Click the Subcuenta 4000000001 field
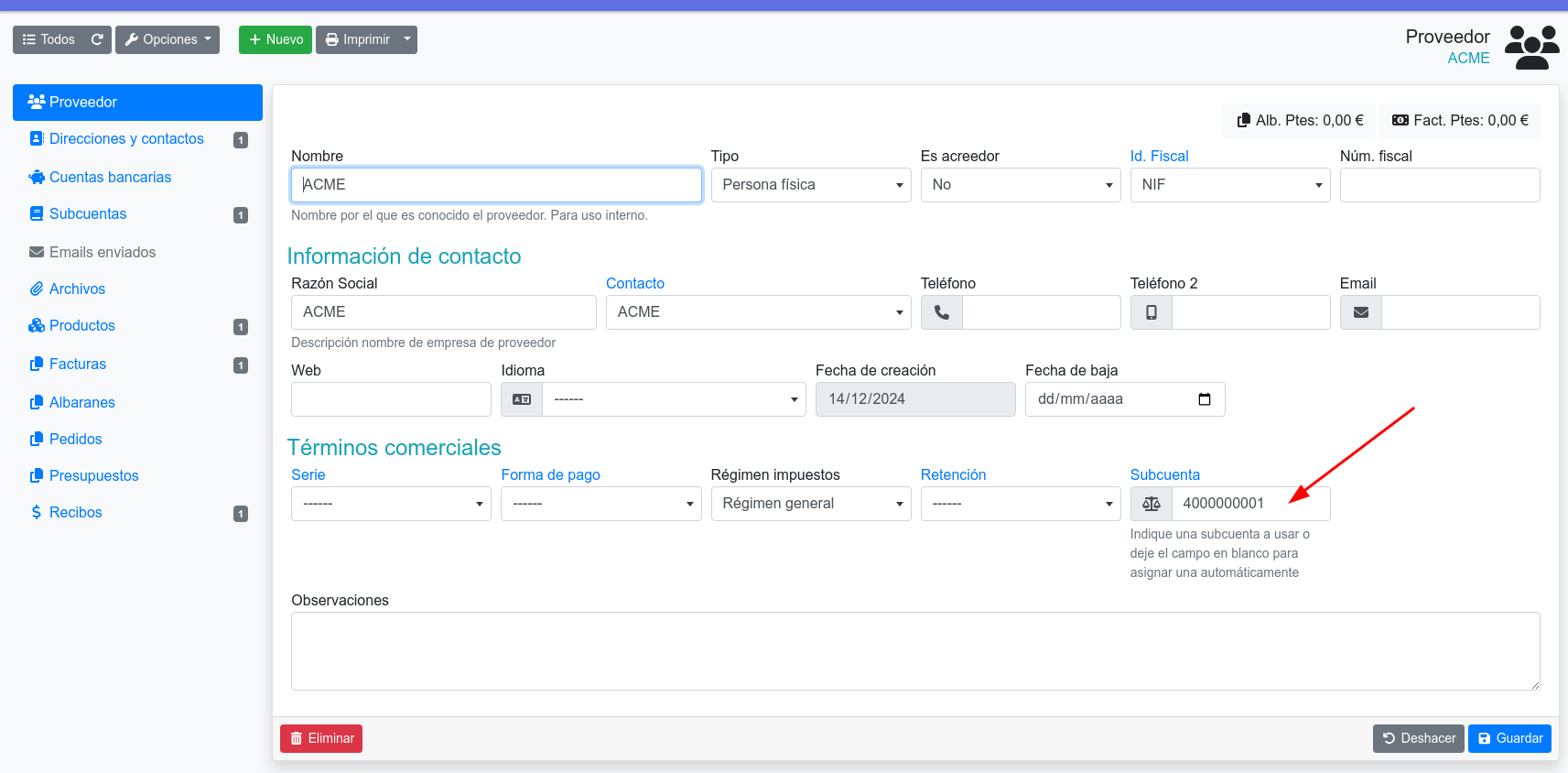The width and height of the screenshot is (1568, 773). [x=1251, y=504]
